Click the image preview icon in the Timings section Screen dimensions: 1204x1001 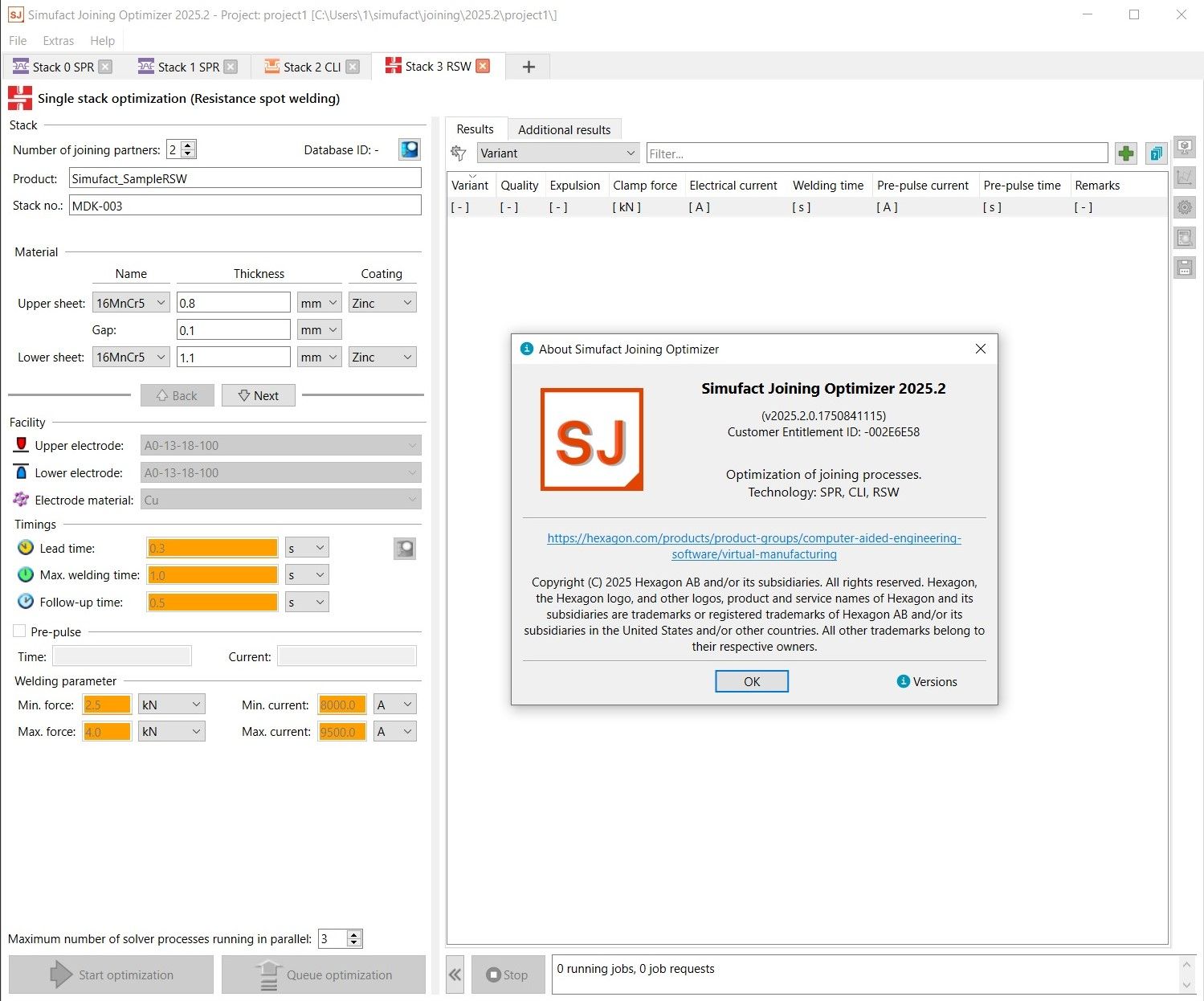(404, 548)
